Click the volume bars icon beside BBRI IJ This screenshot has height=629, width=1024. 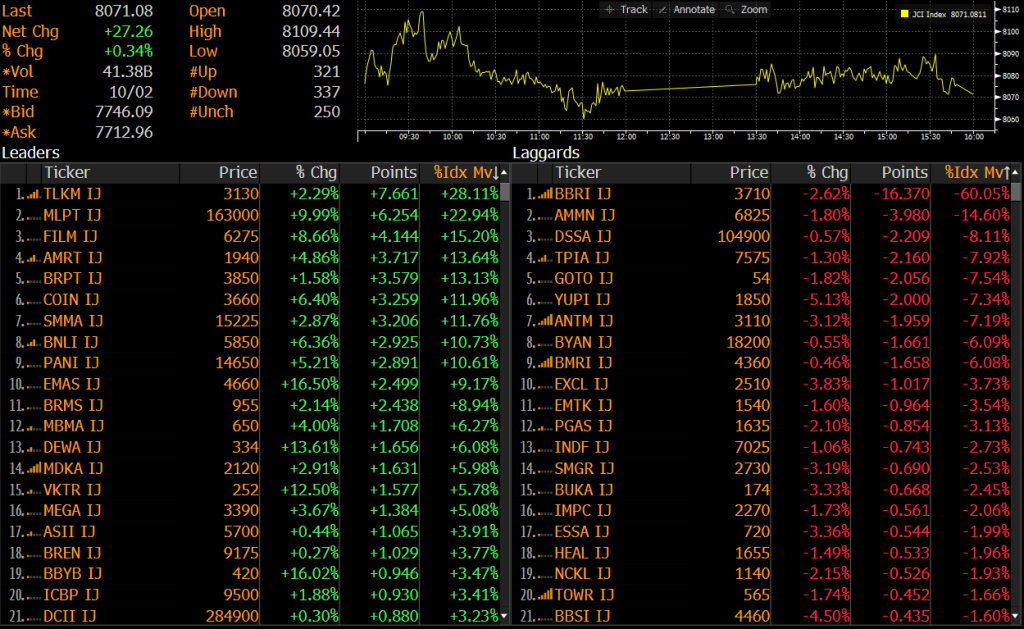pos(543,193)
